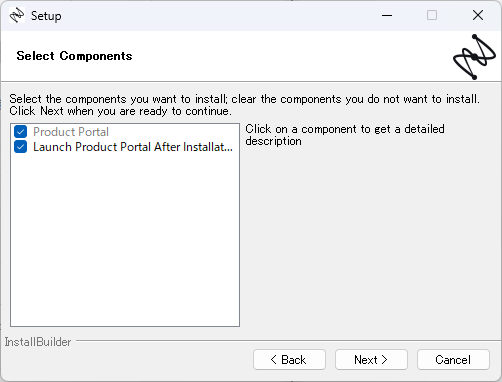Select Launch Product Portal After Installat... entry
This screenshot has height=382, width=502.
point(133,147)
